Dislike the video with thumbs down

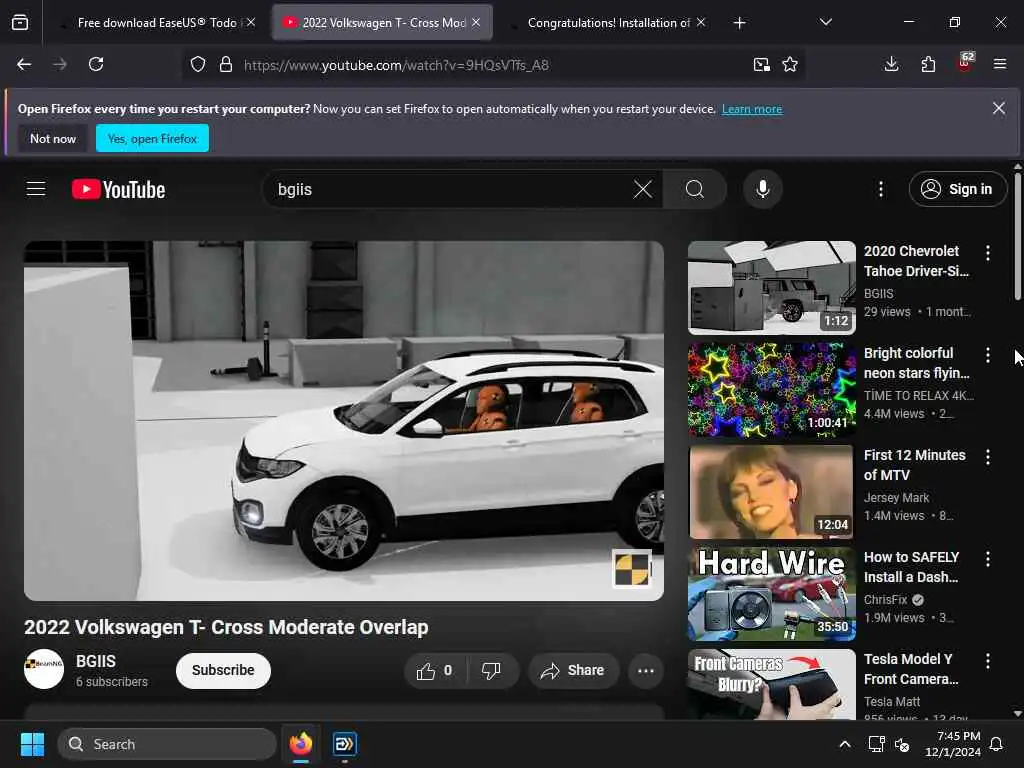tap(491, 671)
